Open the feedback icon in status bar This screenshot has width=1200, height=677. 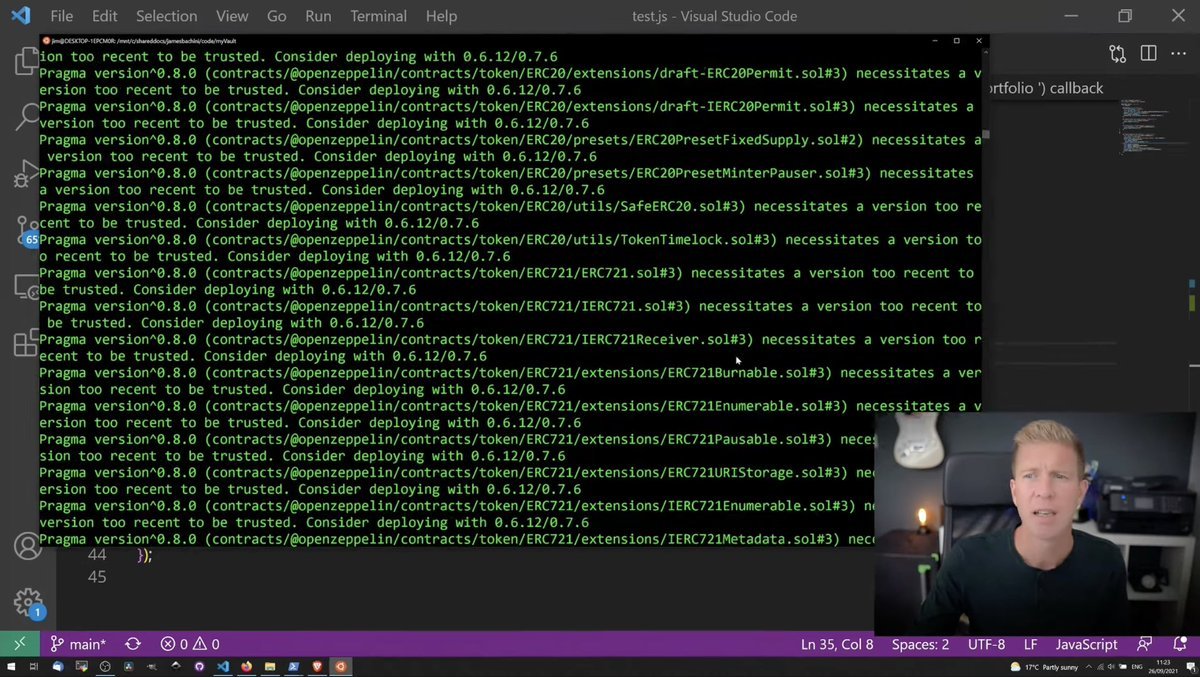[1144, 644]
